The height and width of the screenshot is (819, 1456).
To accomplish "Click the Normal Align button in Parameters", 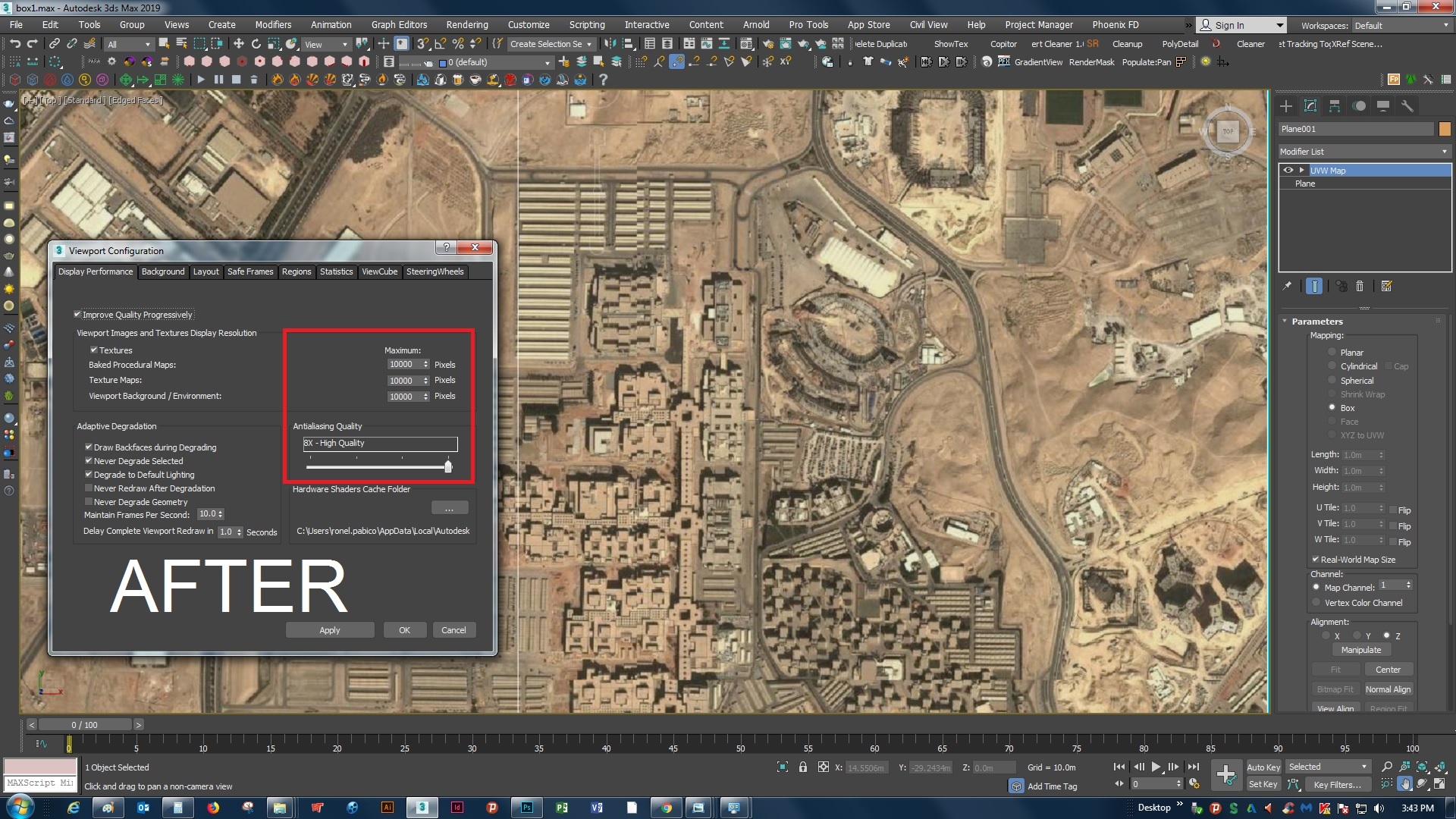I will pyautogui.click(x=1389, y=689).
